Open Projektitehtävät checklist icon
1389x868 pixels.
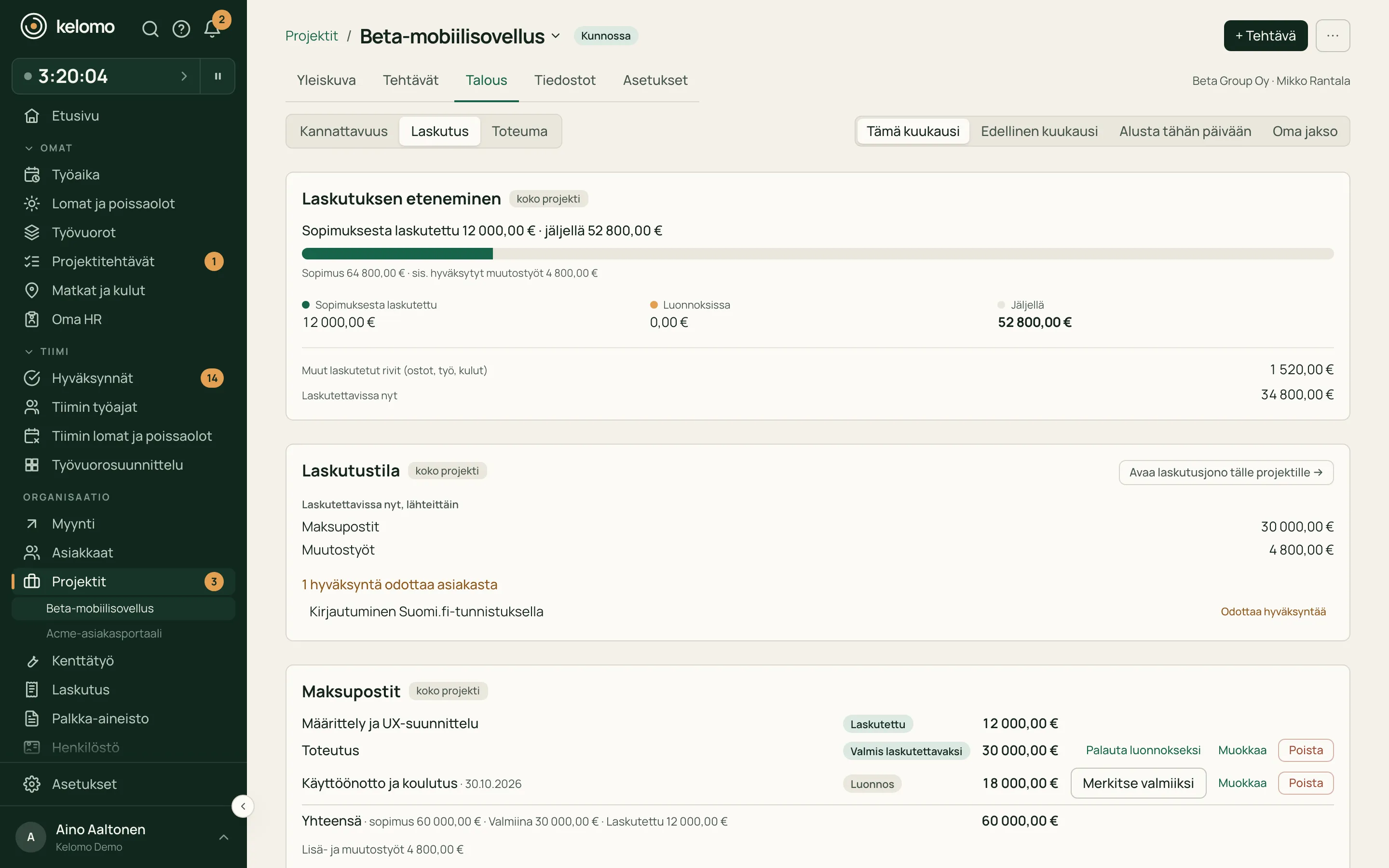pos(32,261)
